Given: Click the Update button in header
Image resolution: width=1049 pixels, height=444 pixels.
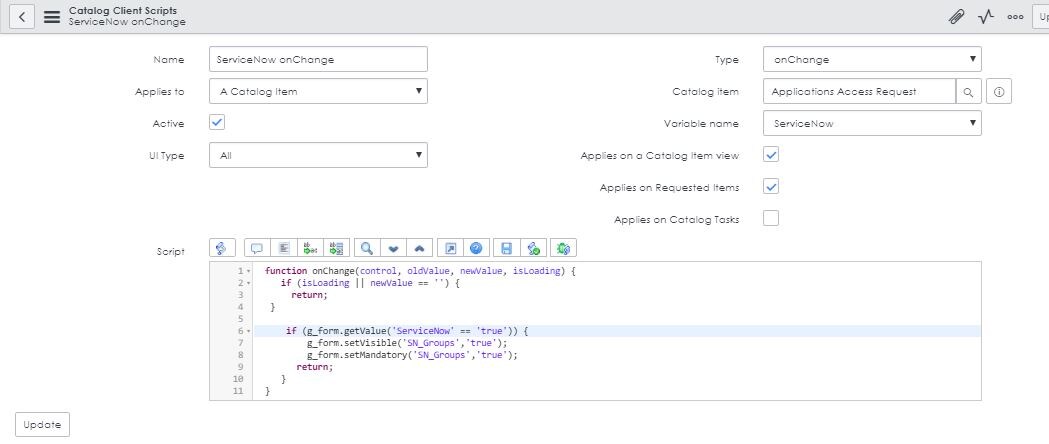Looking at the screenshot, I should click(1040, 17).
